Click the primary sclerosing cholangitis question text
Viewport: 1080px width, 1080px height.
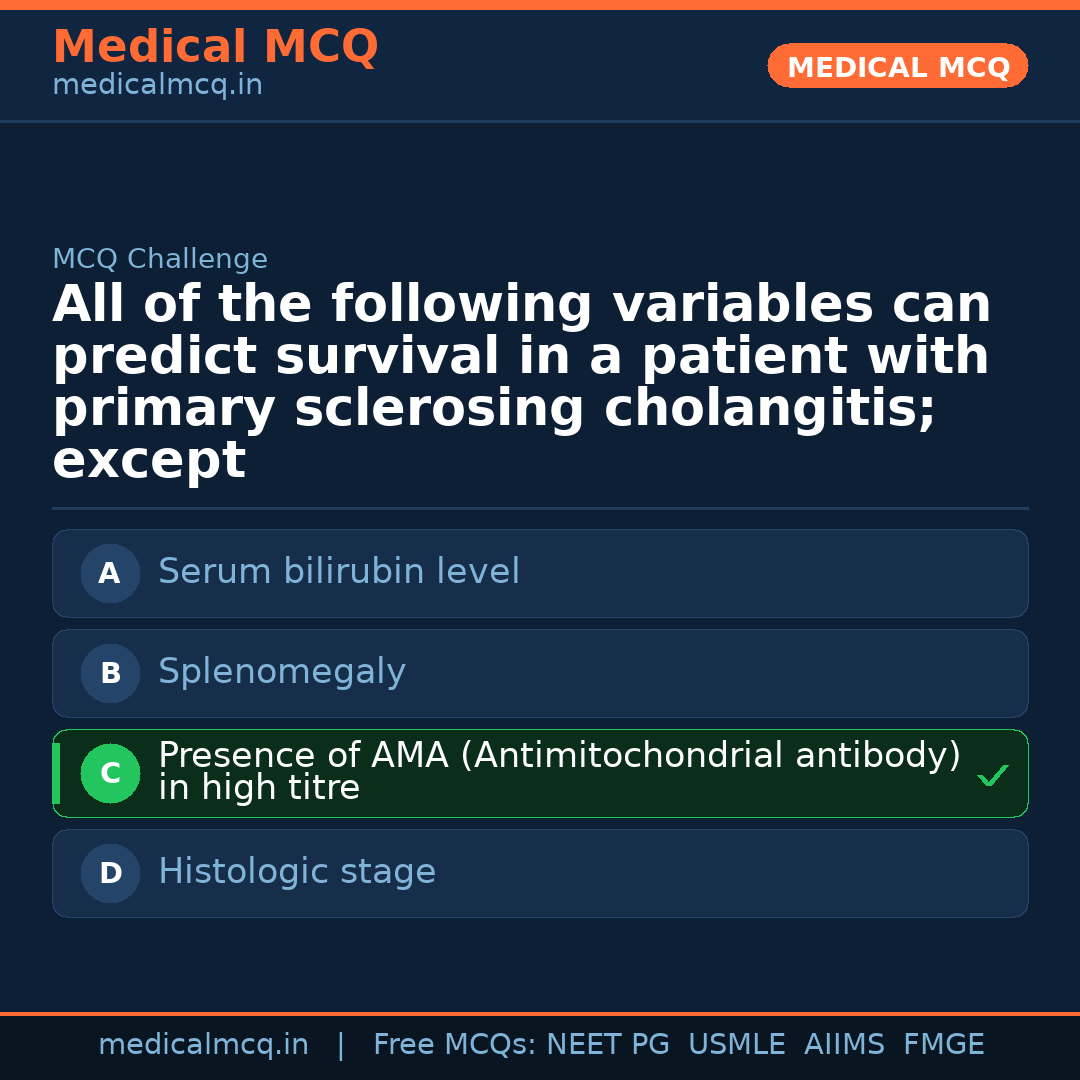pos(521,383)
